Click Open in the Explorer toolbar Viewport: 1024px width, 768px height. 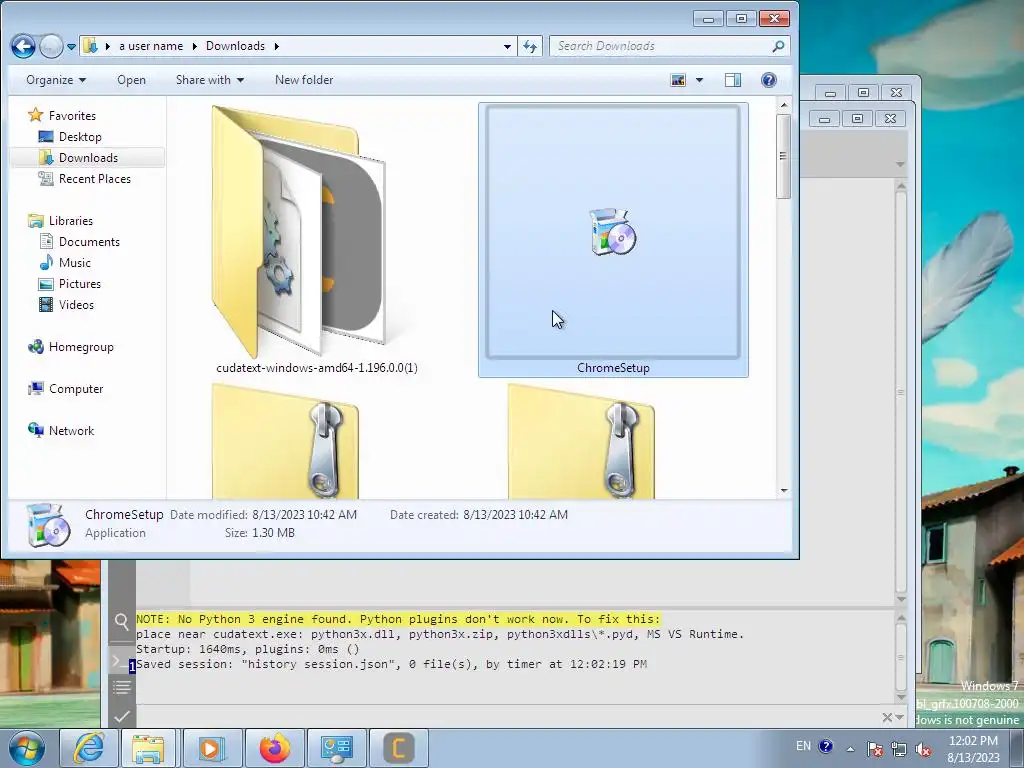click(131, 80)
